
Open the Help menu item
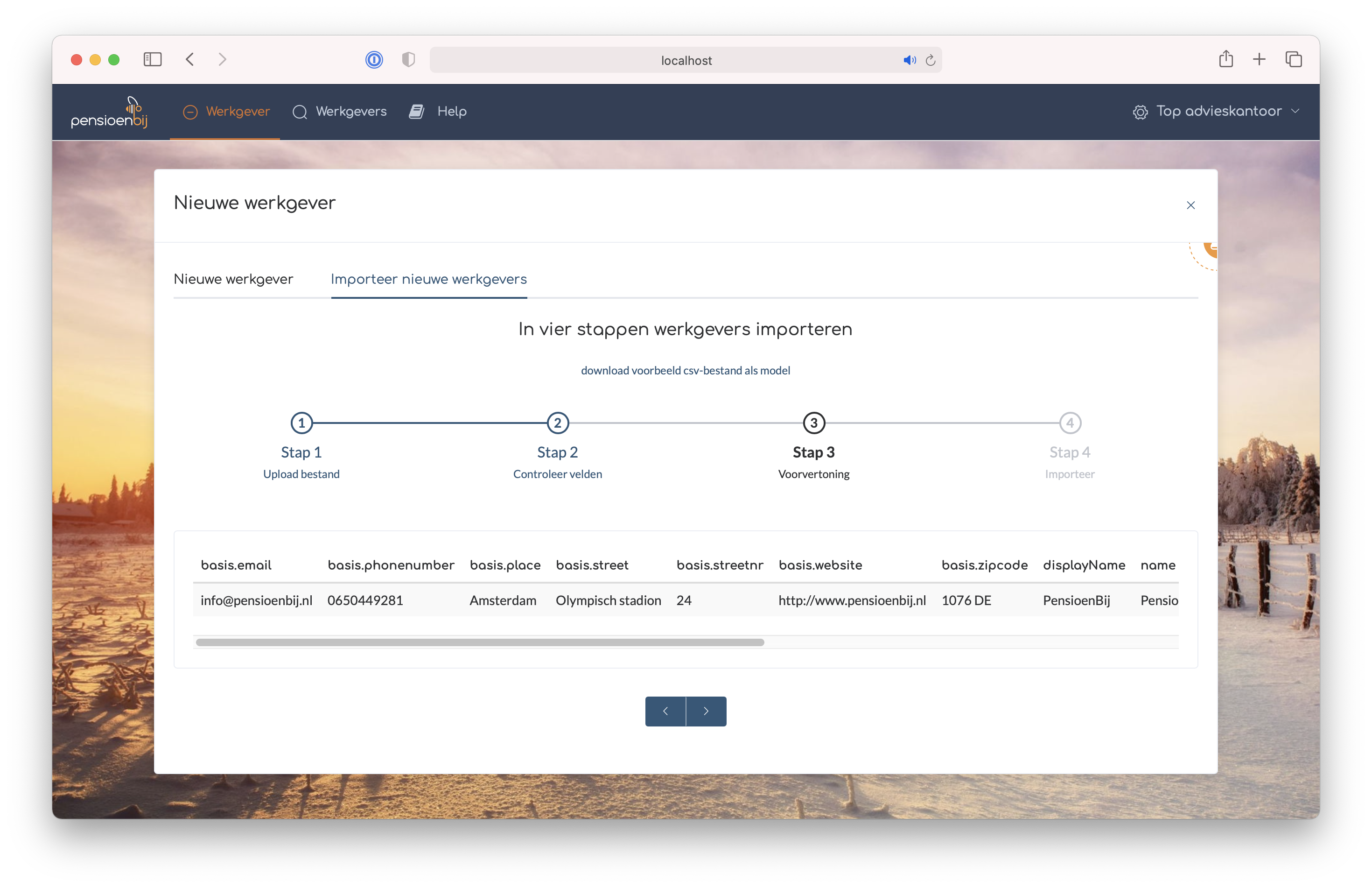pos(438,111)
